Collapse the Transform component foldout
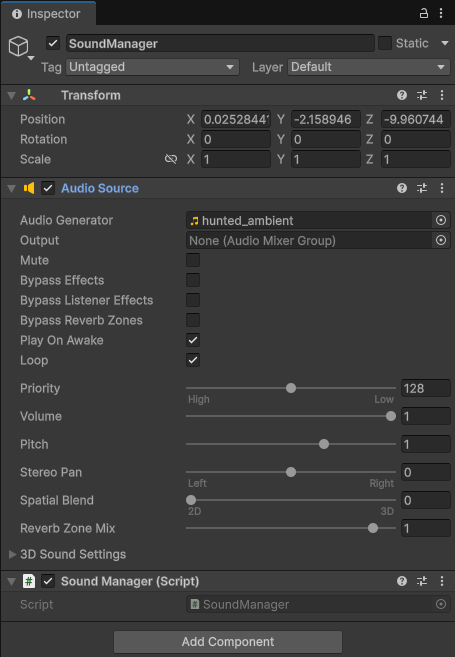Viewport: 455px width, 657px height. pyautogui.click(x=12, y=96)
